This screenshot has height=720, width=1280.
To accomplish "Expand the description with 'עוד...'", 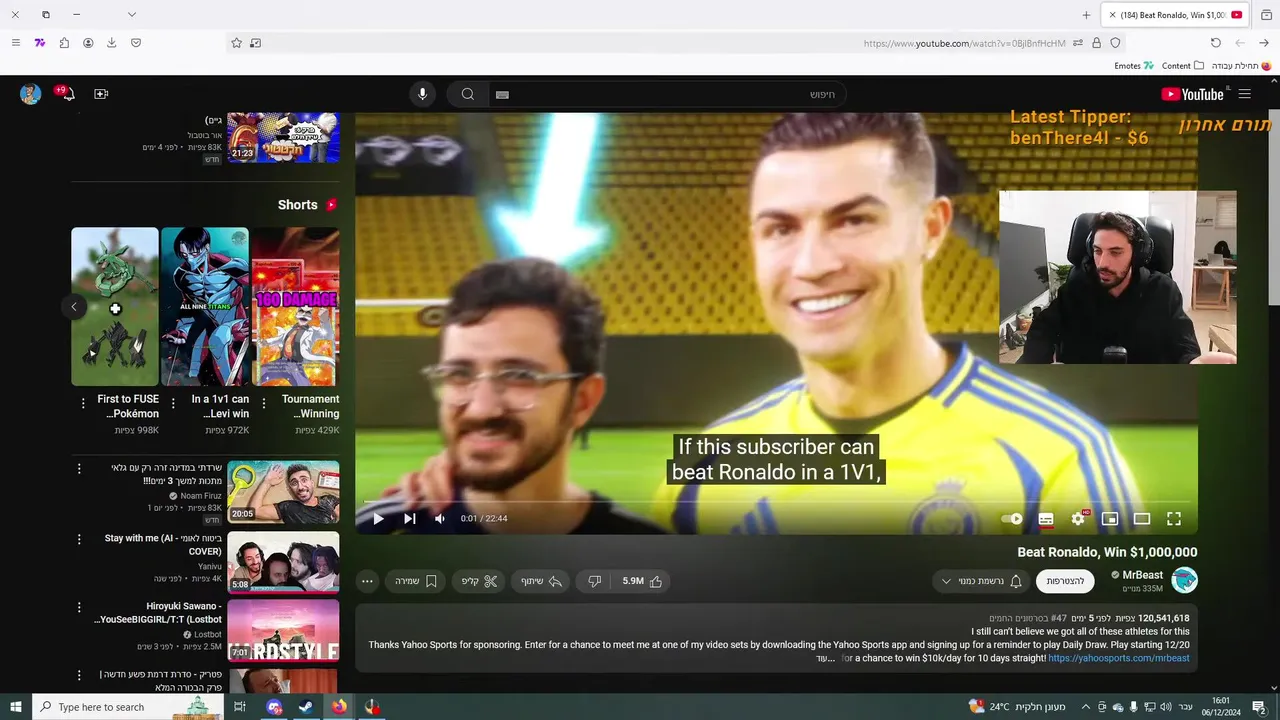I will (824, 658).
